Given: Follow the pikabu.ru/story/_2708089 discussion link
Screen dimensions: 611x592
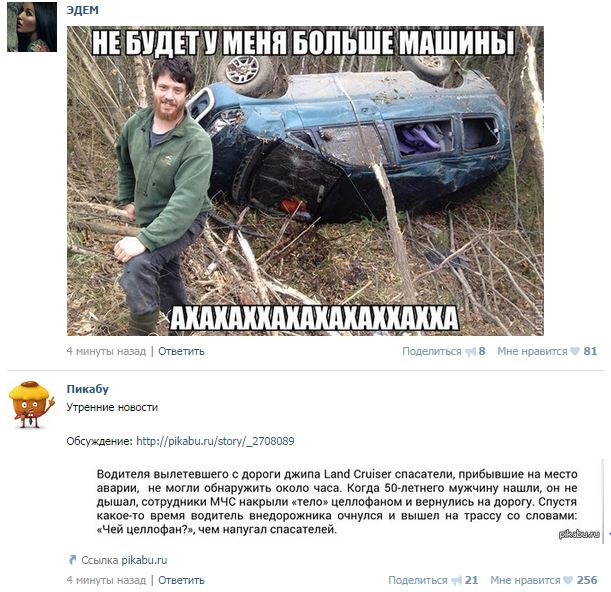Looking at the screenshot, I should [215, 441].
